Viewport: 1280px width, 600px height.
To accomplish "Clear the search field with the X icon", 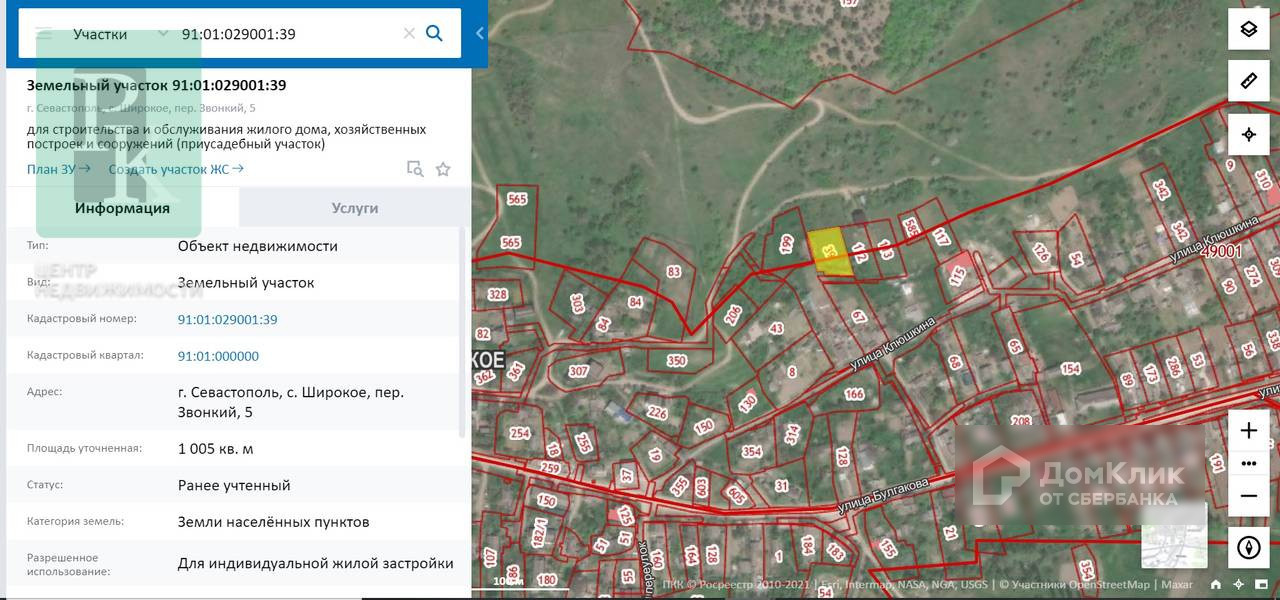I will pos(409,33).
